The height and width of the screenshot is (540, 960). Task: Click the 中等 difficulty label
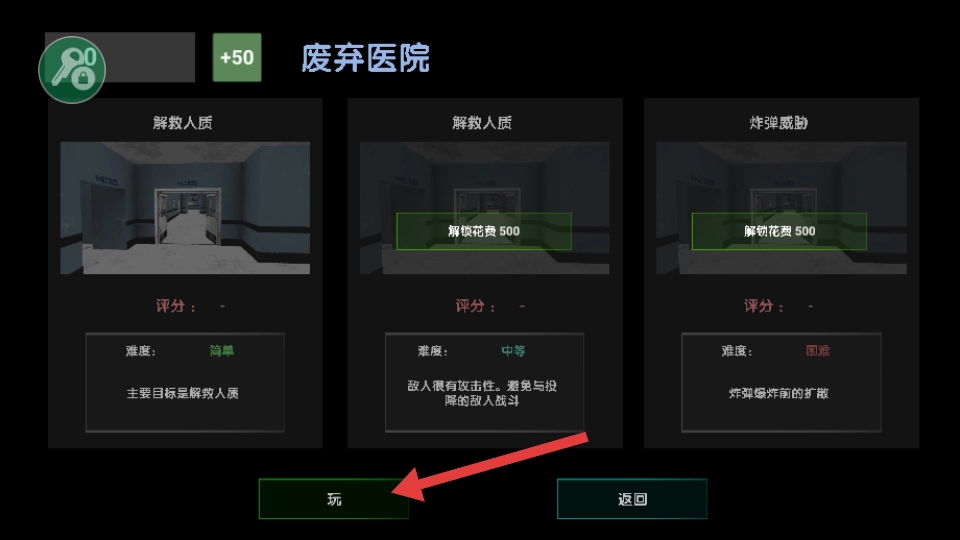click(513, 351)
